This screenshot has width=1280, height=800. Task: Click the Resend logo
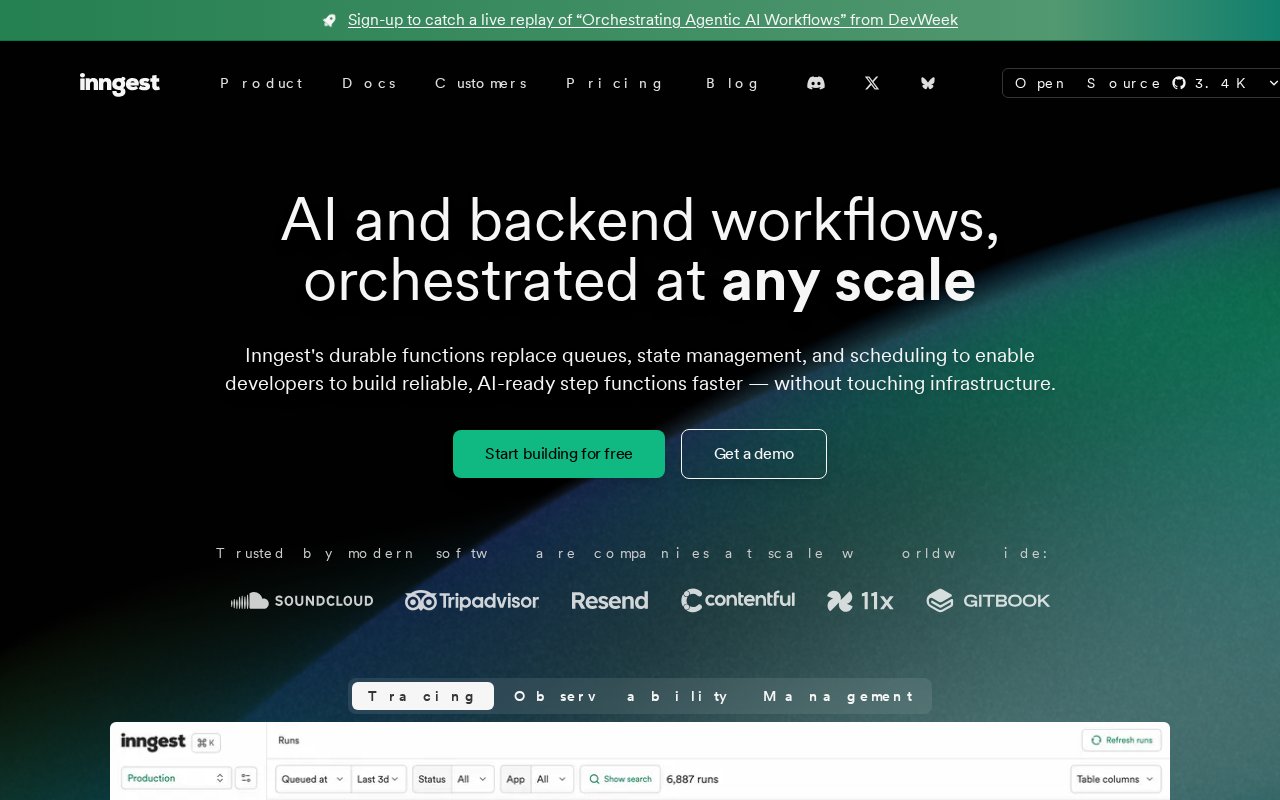[610, 601]
